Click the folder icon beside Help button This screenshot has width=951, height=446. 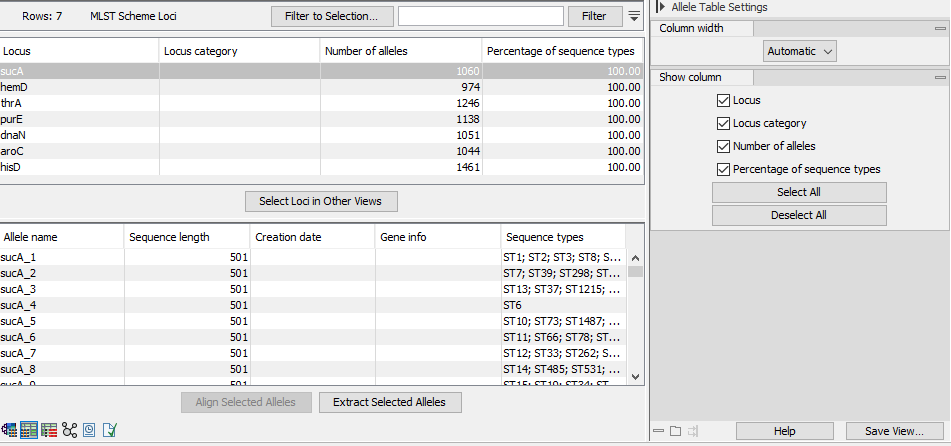click(675, 431)
